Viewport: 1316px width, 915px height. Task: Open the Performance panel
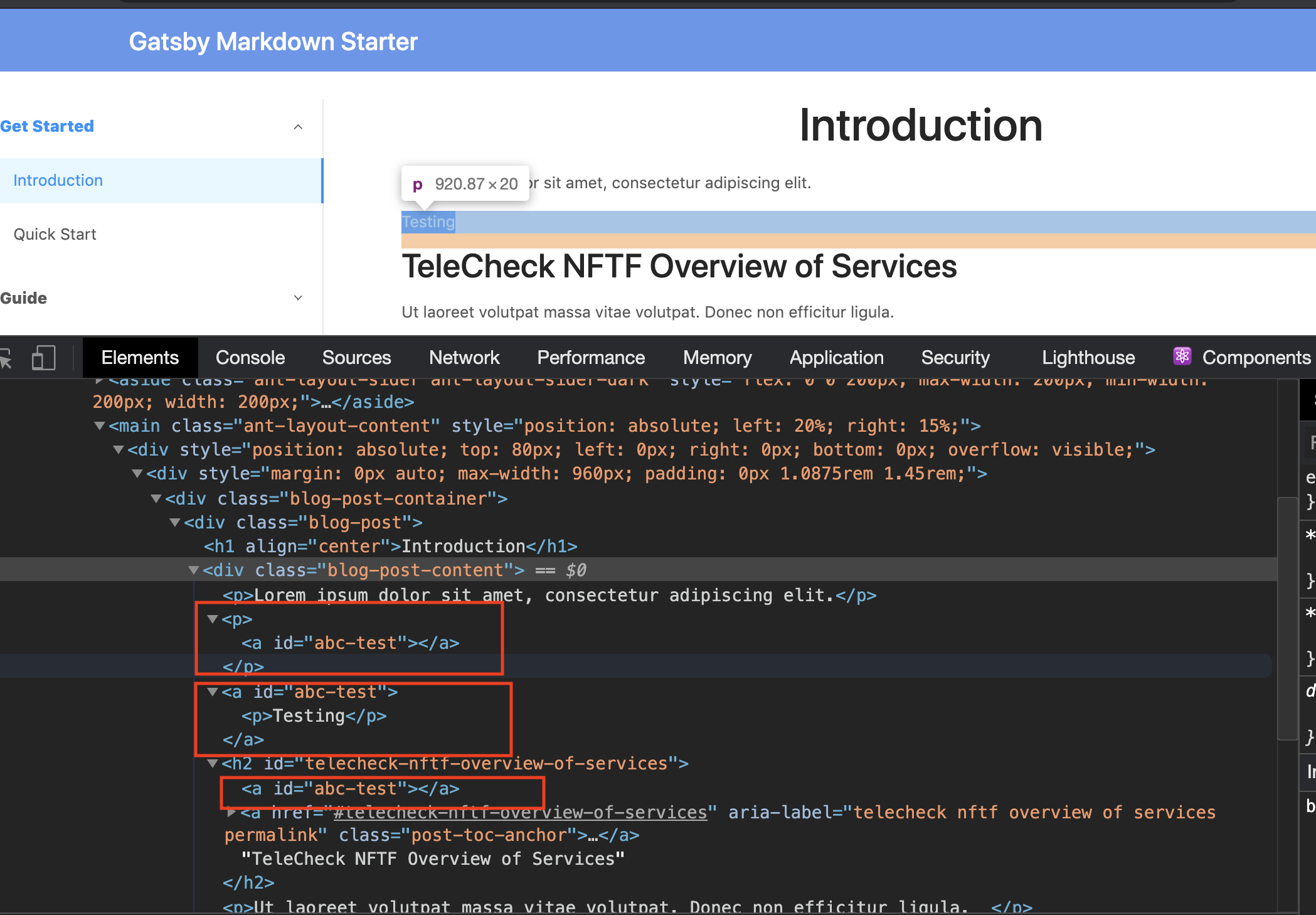pyautogui.click(x=590, y=358)
